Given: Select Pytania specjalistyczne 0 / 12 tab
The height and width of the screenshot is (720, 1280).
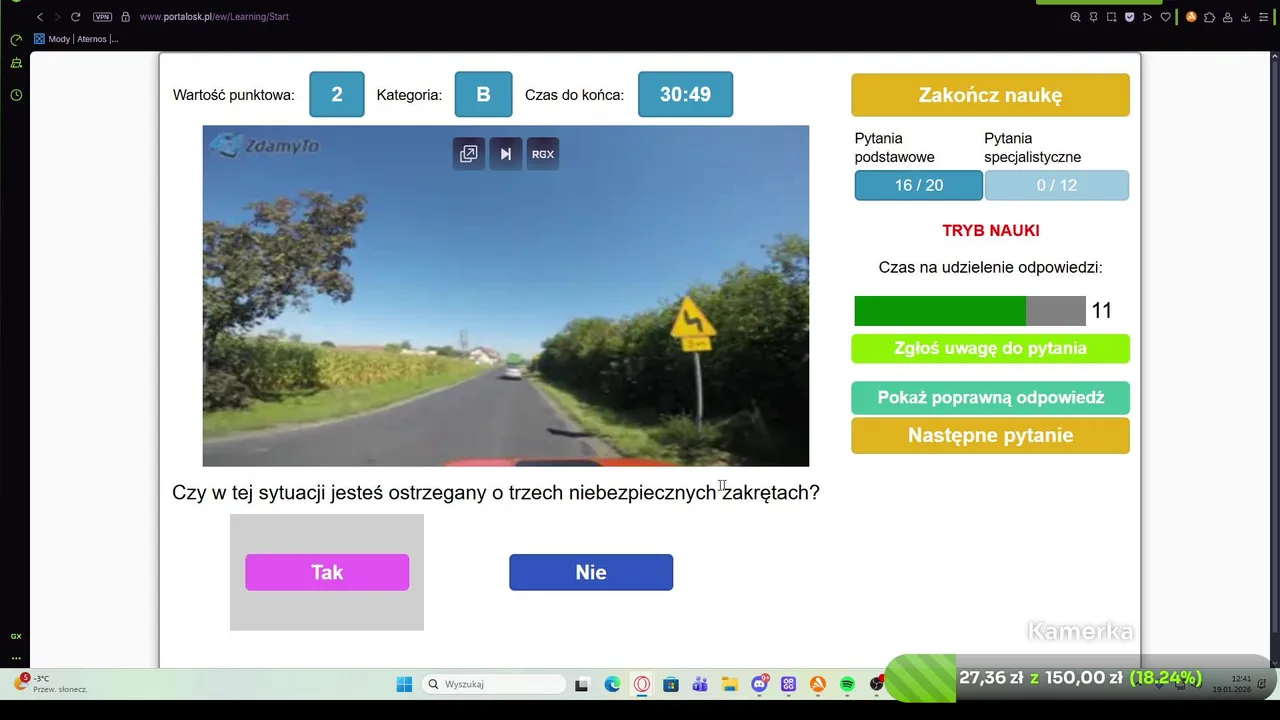Looking at the screenshot, I should tap(1057, 185).
